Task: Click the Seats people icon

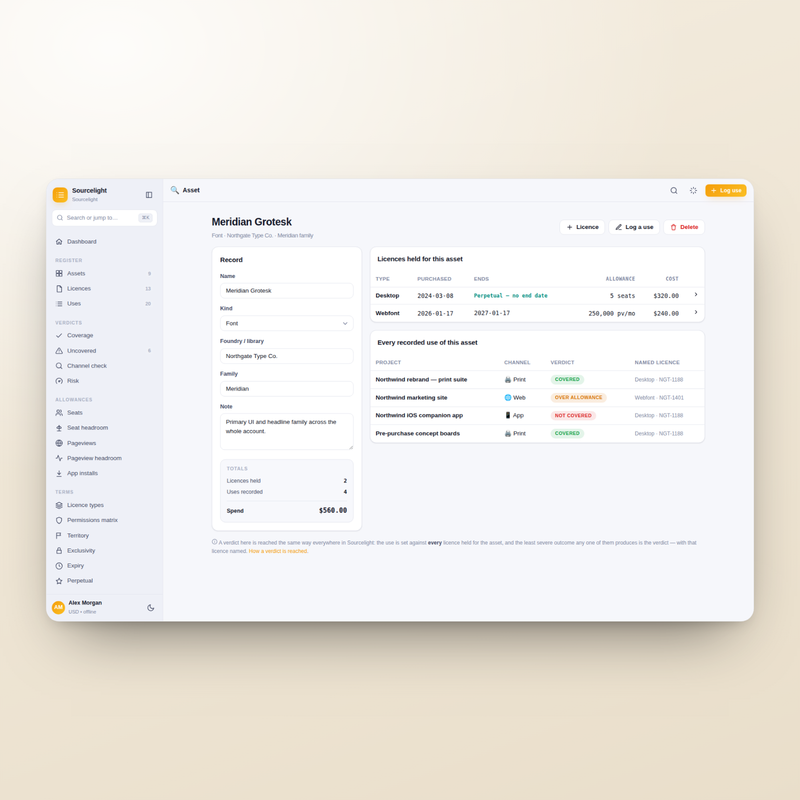Action: (x=59, y=413)
